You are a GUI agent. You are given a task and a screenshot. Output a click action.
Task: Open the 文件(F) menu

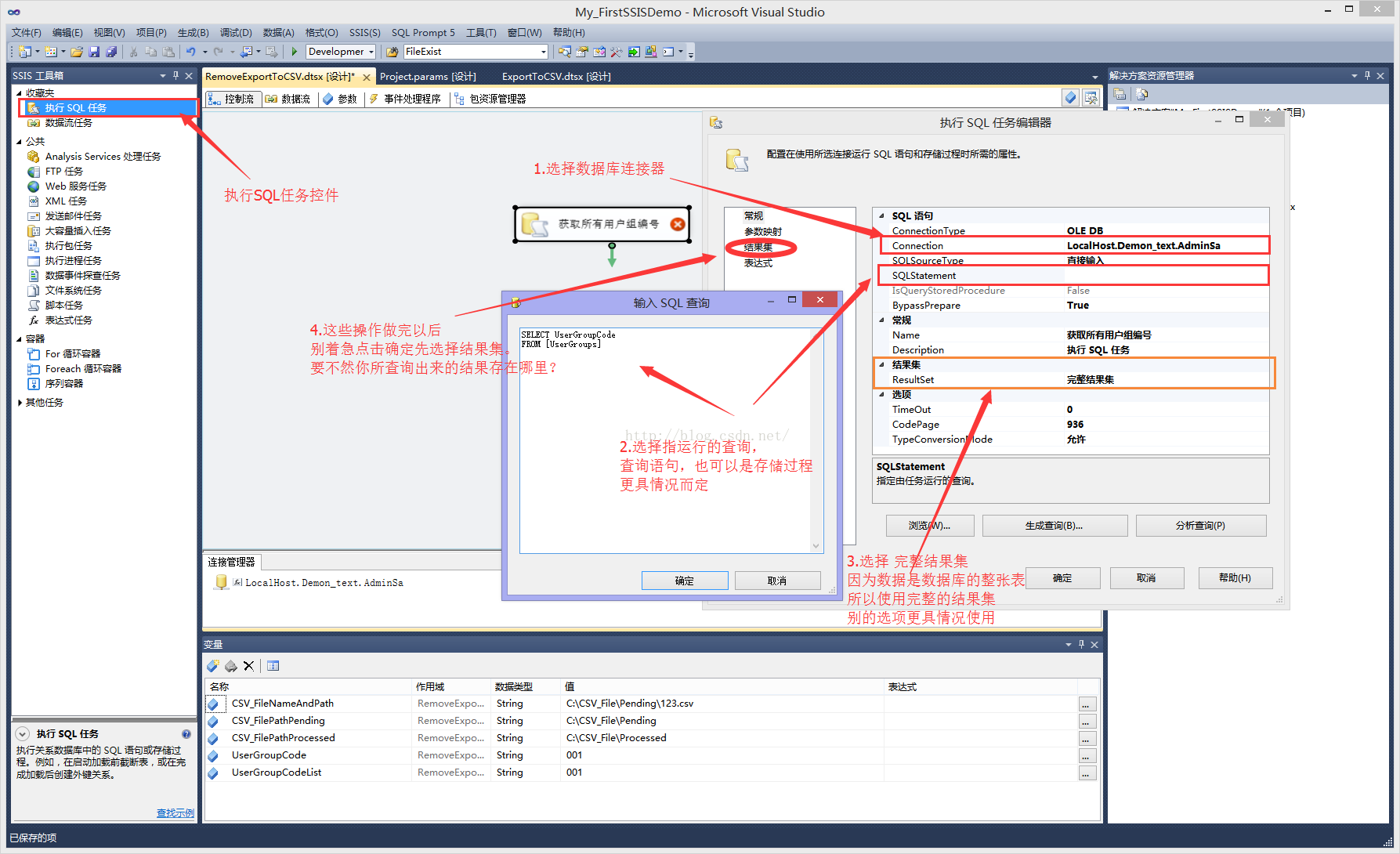[x=26, y=33]
